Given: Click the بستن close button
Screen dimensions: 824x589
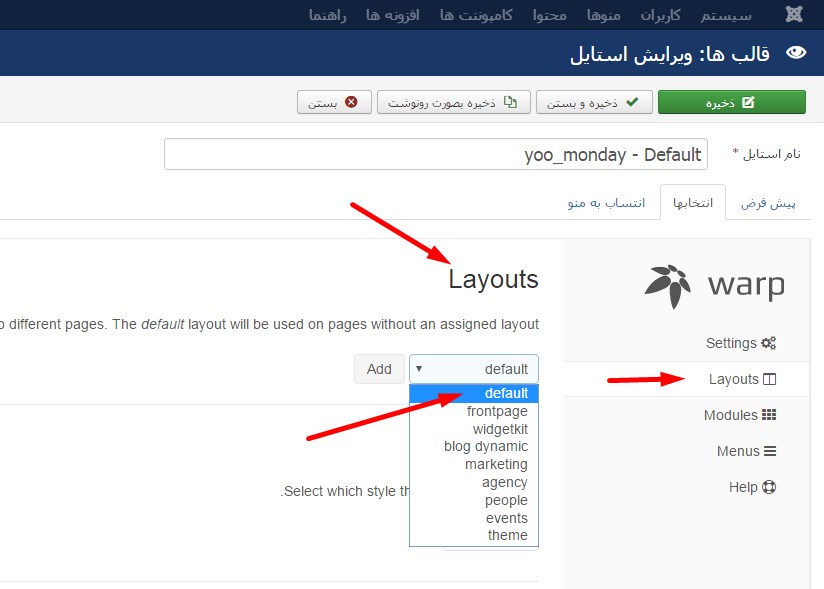Looking at the screenshot, I should click(334, 102).
